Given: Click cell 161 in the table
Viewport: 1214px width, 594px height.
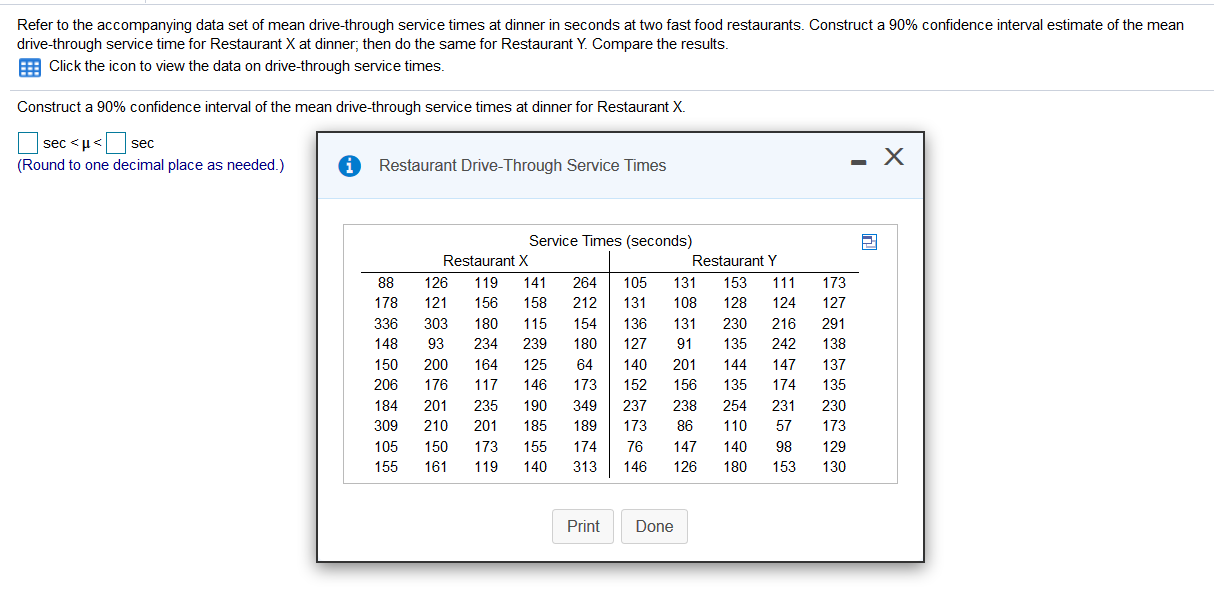Looking at the screenshot, I should [x=436, y=467].
